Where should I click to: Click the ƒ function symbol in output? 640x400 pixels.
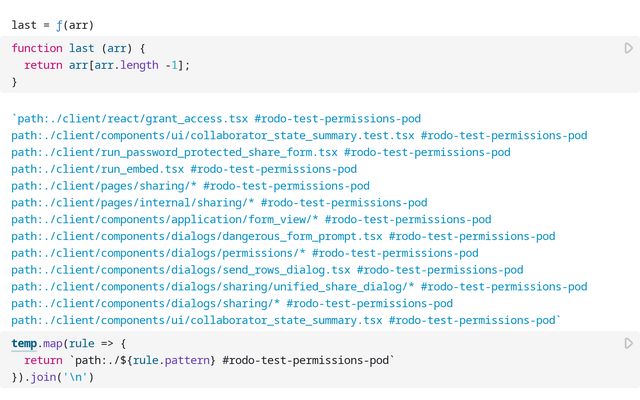coord(59,24)
